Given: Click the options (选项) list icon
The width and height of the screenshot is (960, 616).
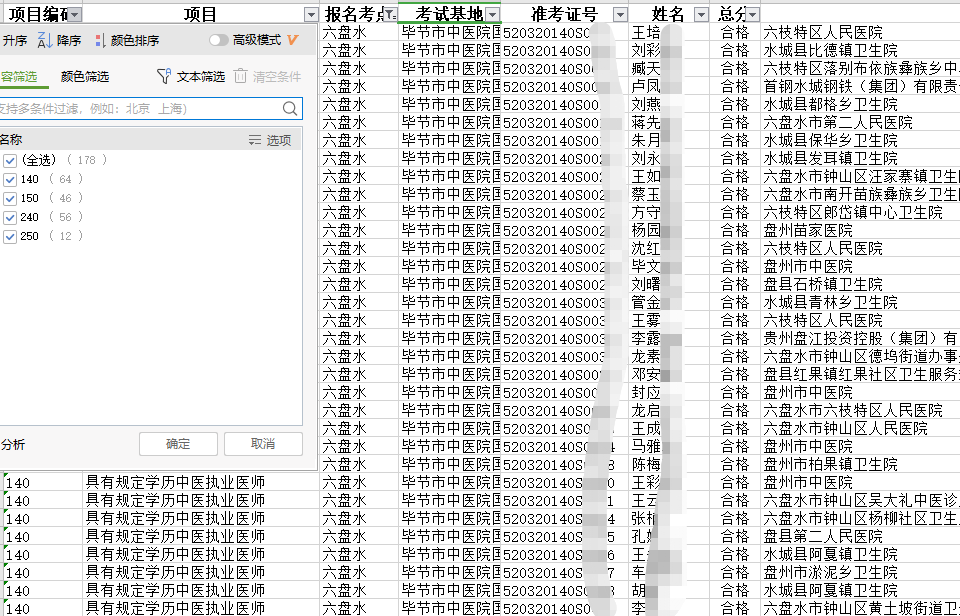Looking at the screenshot, I should tap(255, 141).
